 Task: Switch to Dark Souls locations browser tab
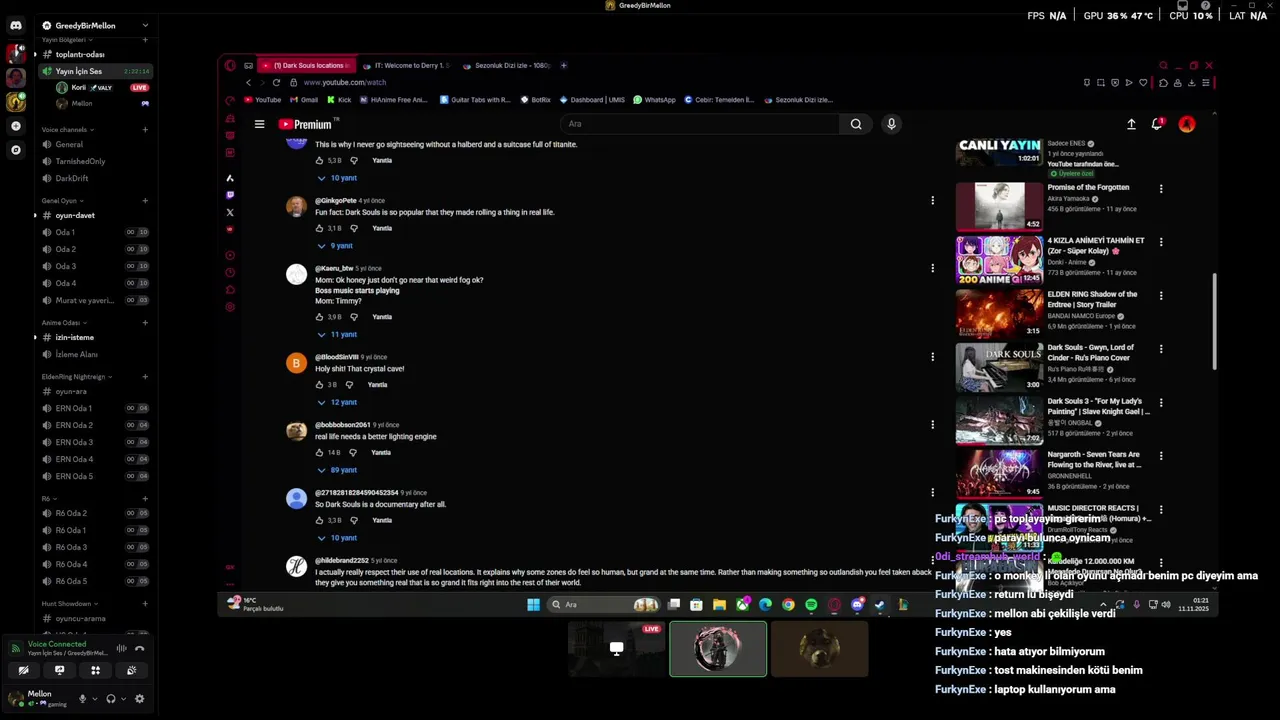[308, 65]
